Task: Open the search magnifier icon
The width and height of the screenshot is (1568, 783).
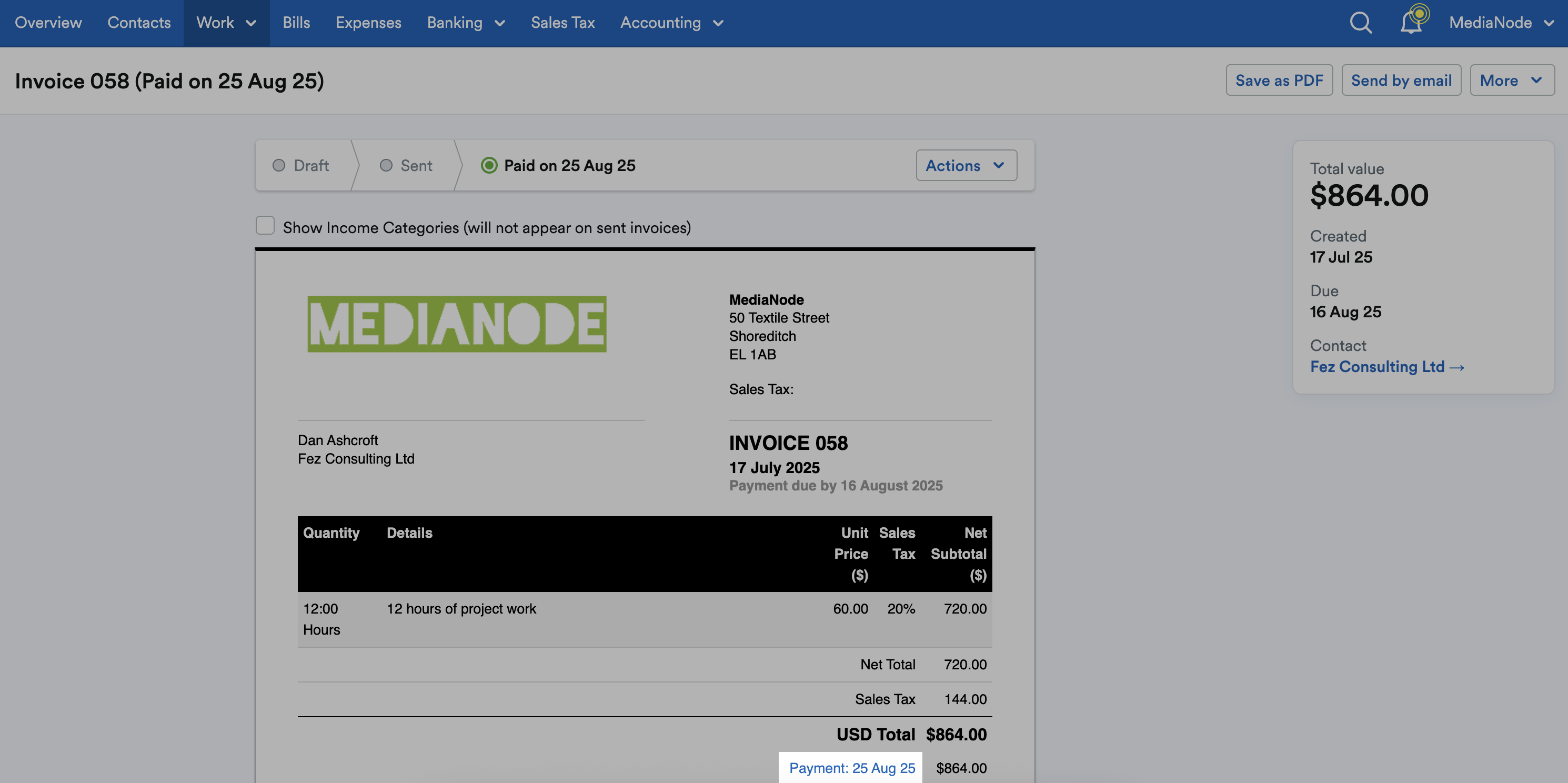Action: [x=1361, y=23]
